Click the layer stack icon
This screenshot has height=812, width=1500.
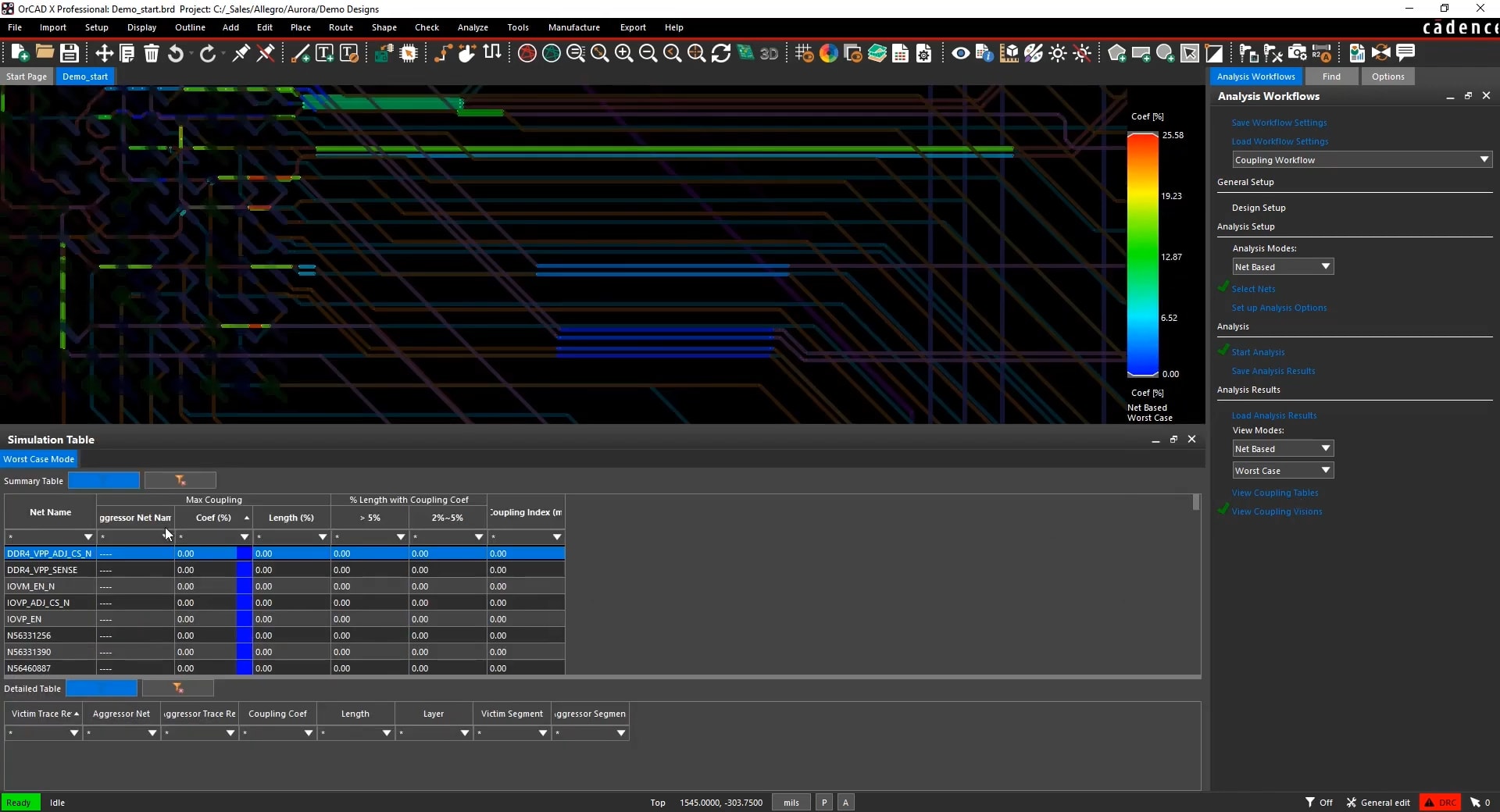[x=877, y=53]
